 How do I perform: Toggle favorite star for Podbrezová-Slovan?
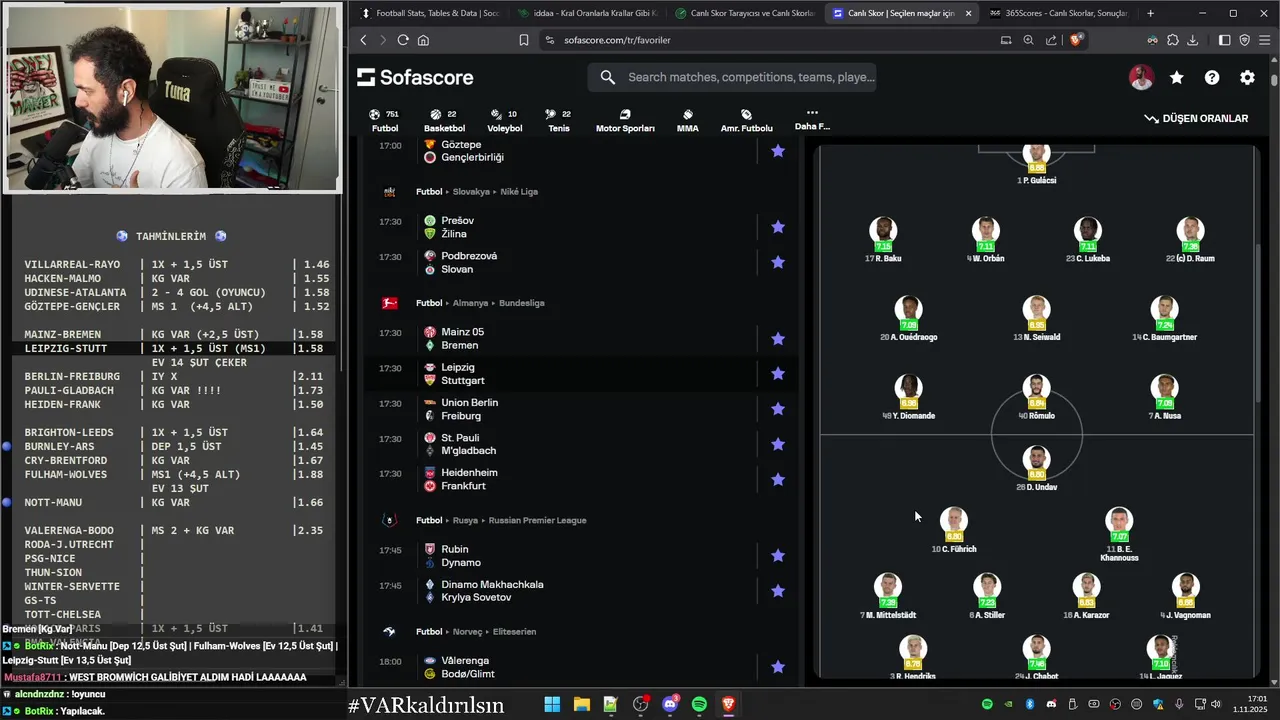(x=778, y=262)
